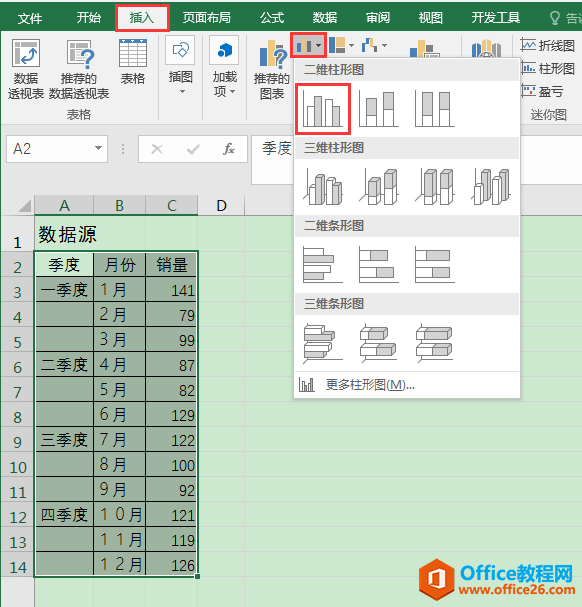This screenshot has width=582, height=607.
Task: Click the Tell Me lightbulb icon
Action: (555, 18)
